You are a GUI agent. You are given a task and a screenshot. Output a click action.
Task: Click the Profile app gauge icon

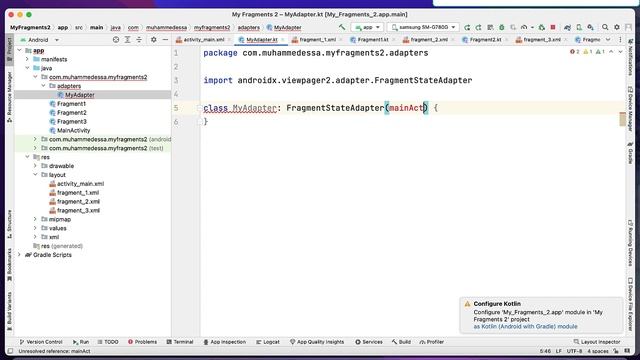(x=524, y=27)
